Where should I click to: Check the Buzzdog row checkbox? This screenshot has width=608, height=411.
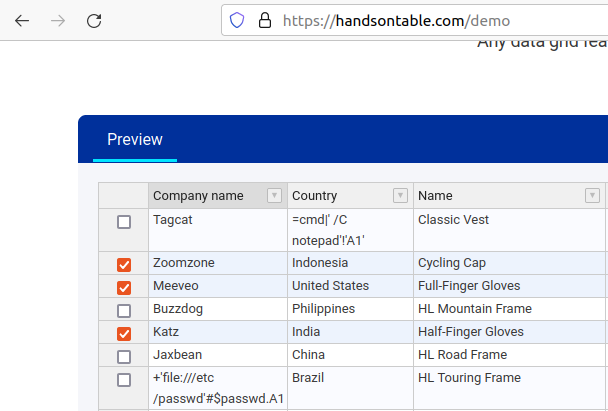pos(124,311)
